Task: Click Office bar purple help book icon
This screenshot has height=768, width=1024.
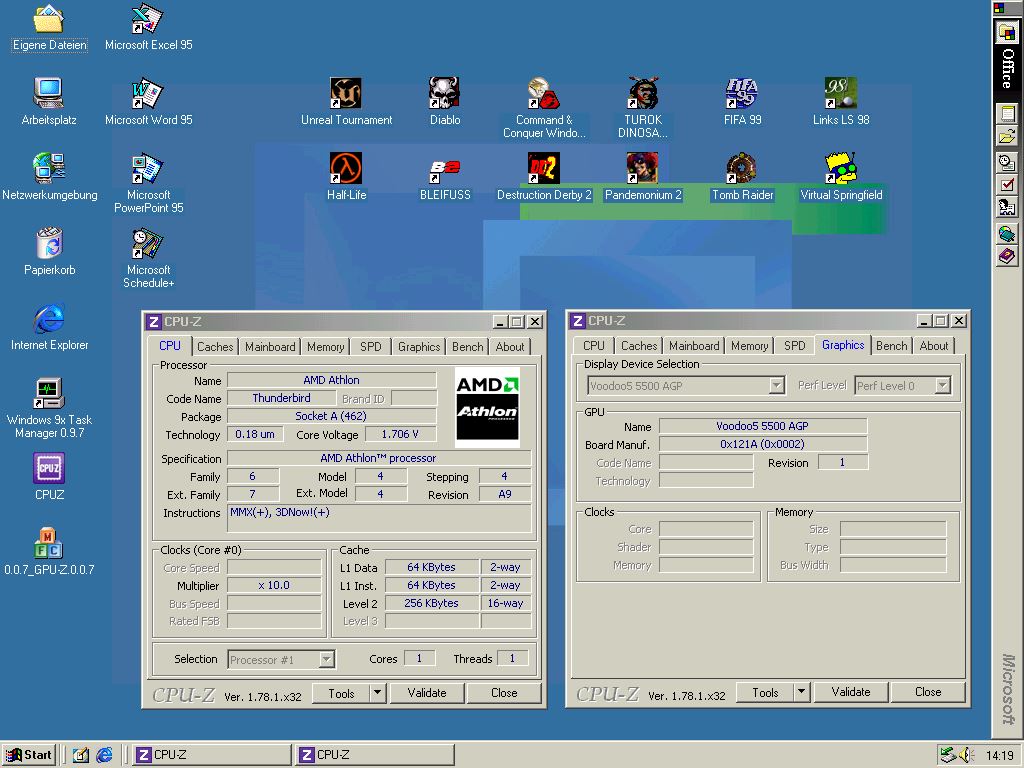Action: tap(1007, 257)
